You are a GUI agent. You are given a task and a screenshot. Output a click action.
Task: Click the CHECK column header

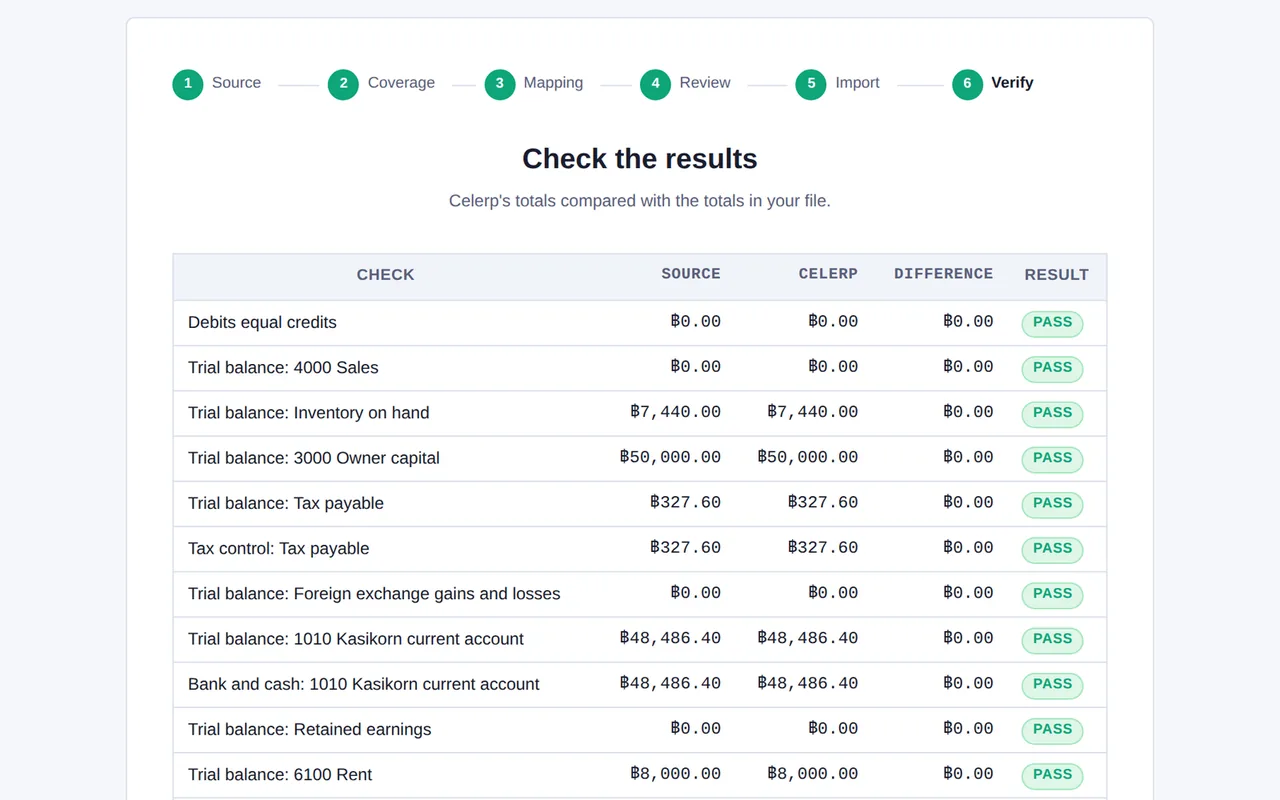pos(385,275)
